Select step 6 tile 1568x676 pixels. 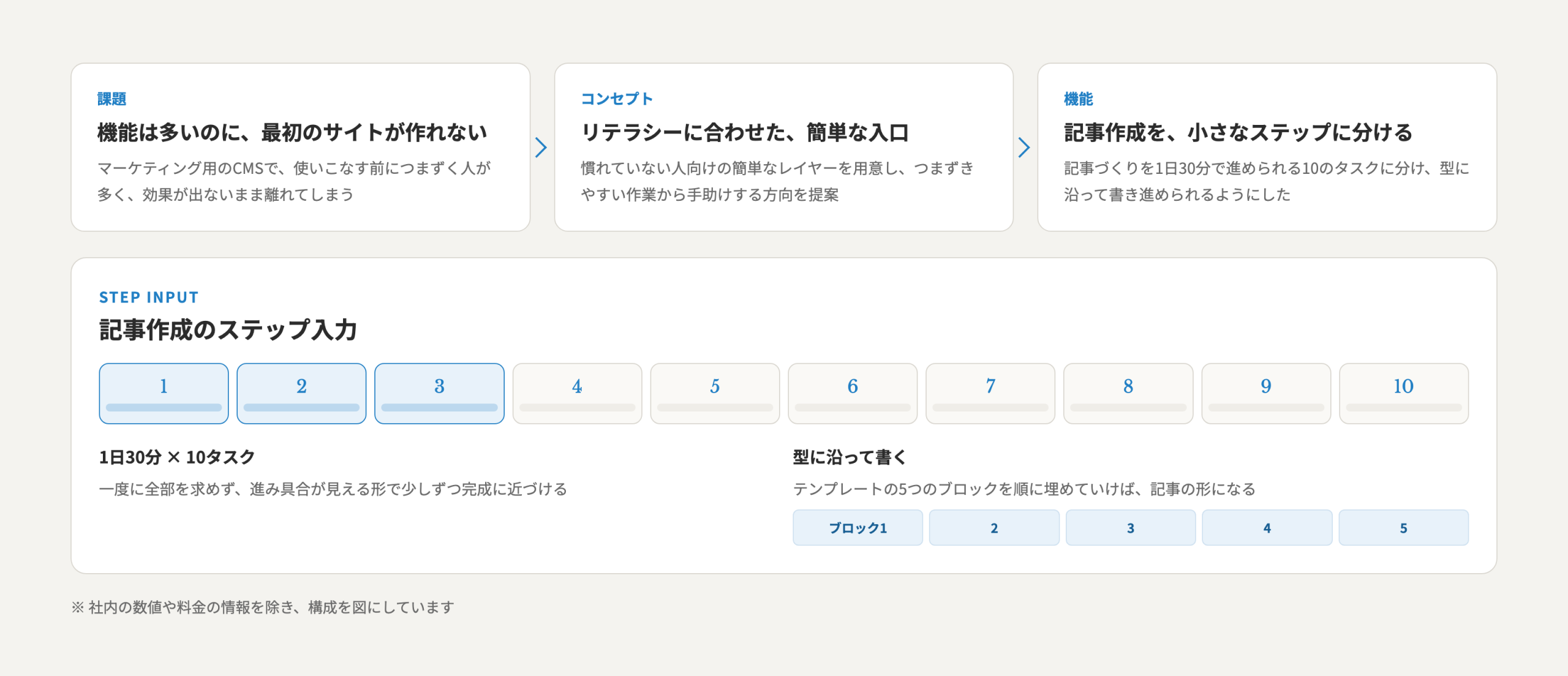point(853,394)
